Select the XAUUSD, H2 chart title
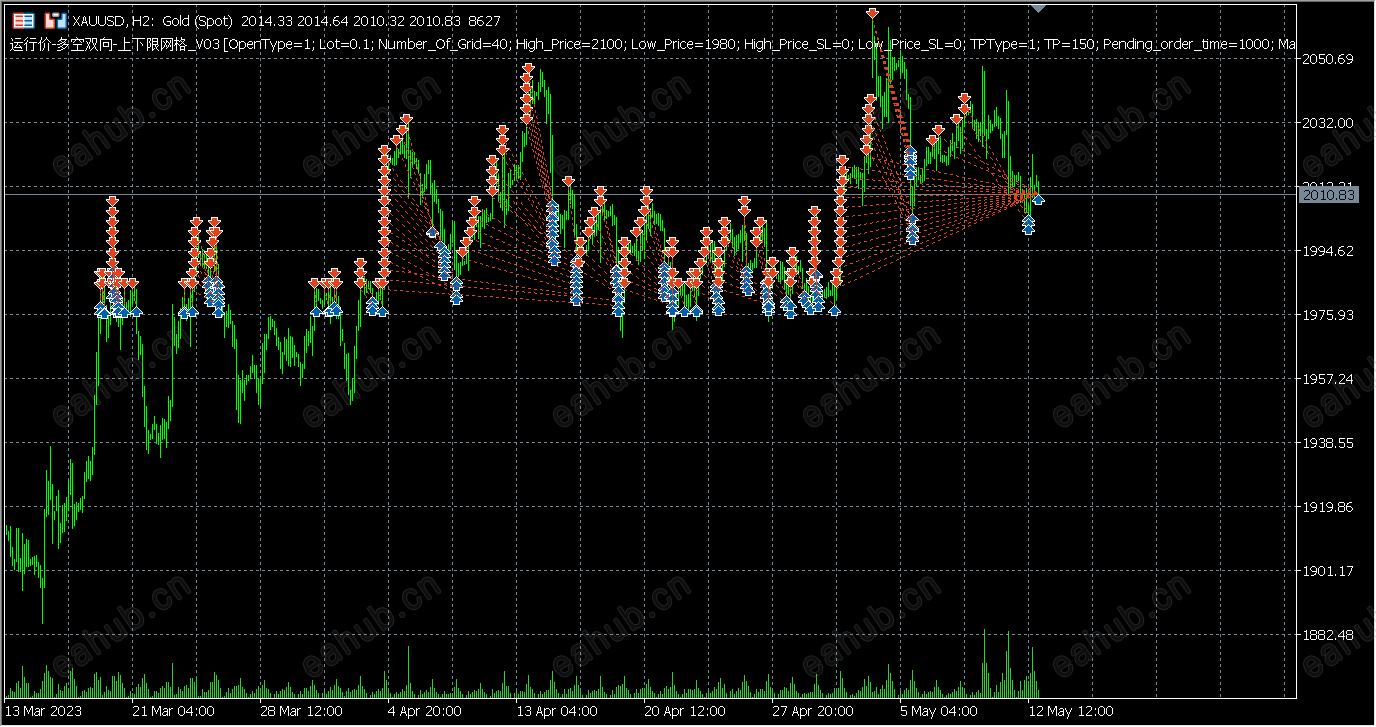Viewport: 1376px width, 727px height. click(x=114, y=21)
